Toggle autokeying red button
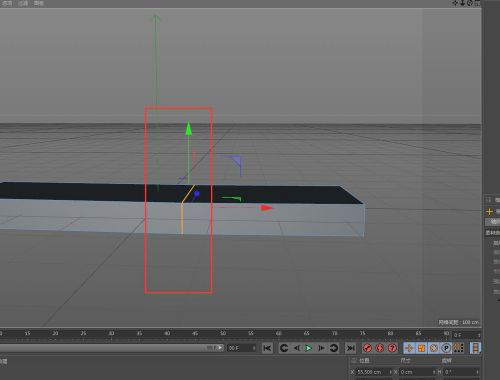The height and width of the screenshot is (380, 500). (380, 348)
